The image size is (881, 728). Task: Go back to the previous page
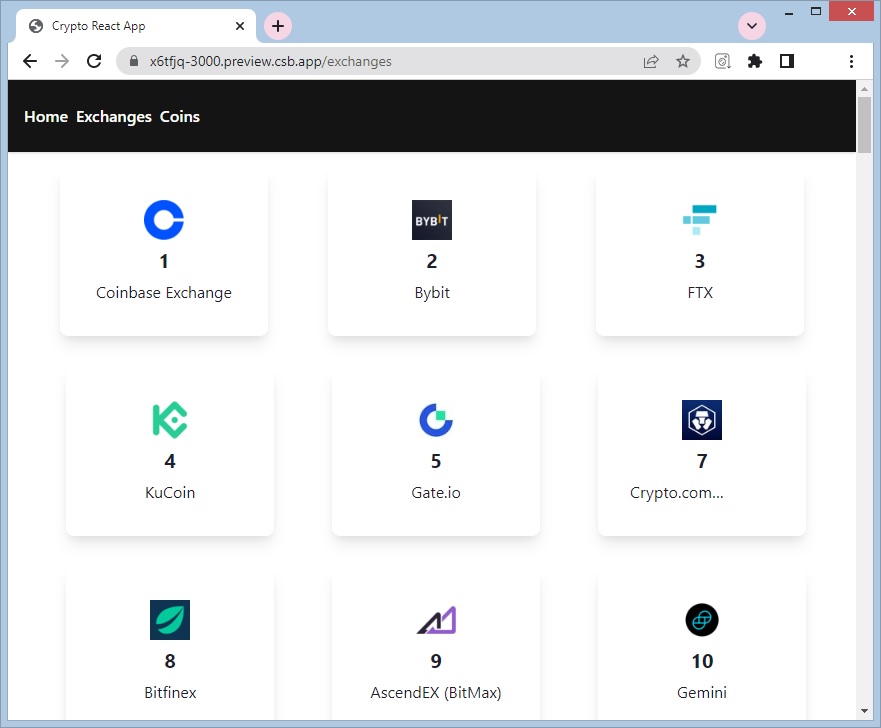pos(30,61)
